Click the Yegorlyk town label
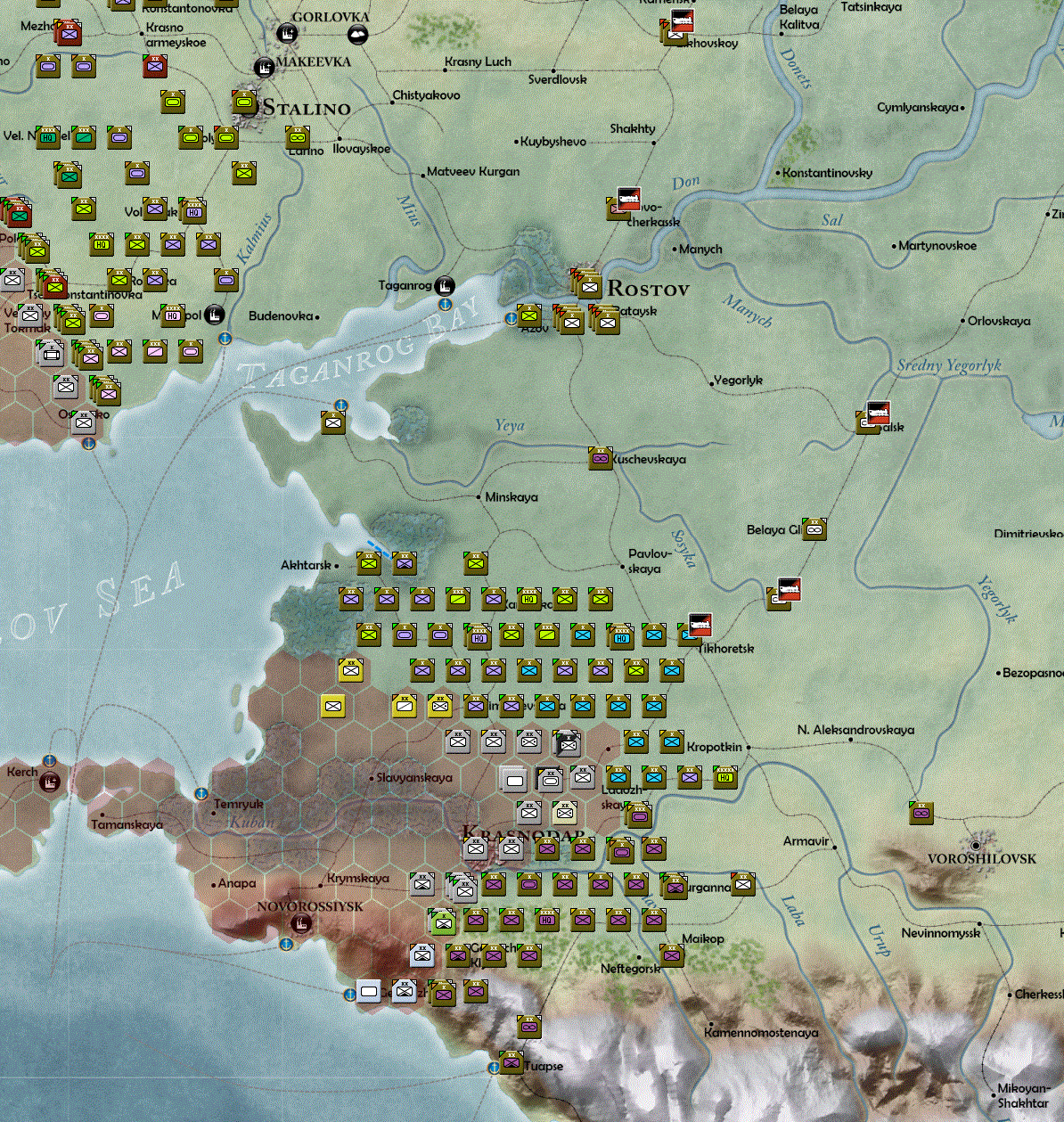 739,381
